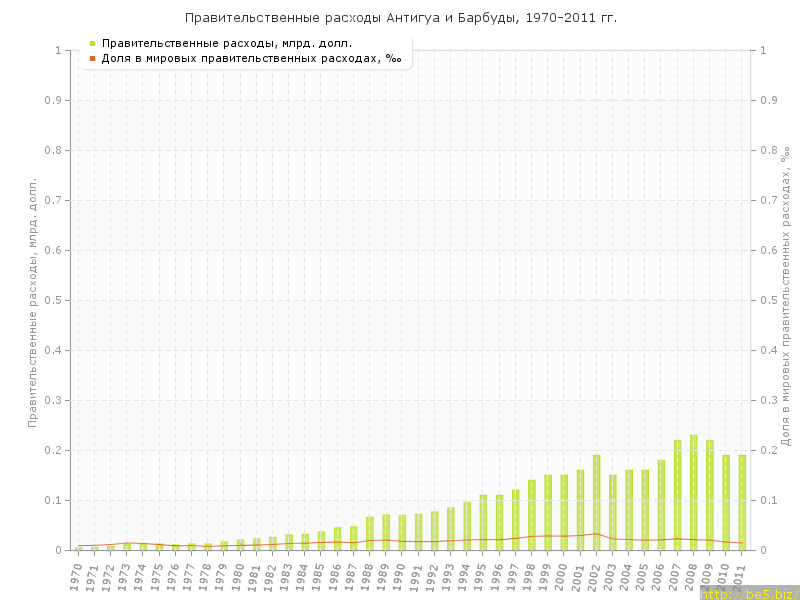800x600 pixels.
Task: Click the 1985 year label on x-axis
Action: pos(320,574)
